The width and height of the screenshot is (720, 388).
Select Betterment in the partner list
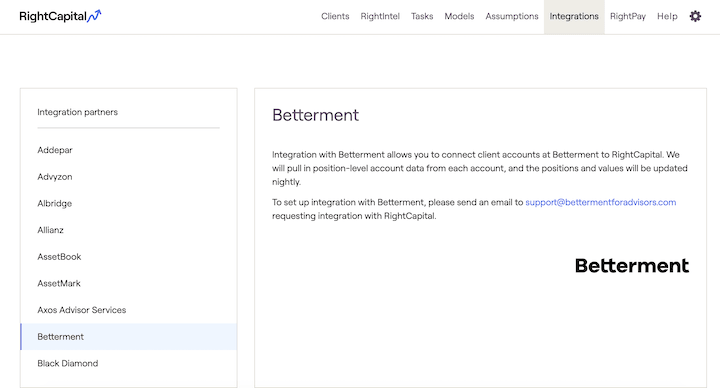click(x=129, y=337)
